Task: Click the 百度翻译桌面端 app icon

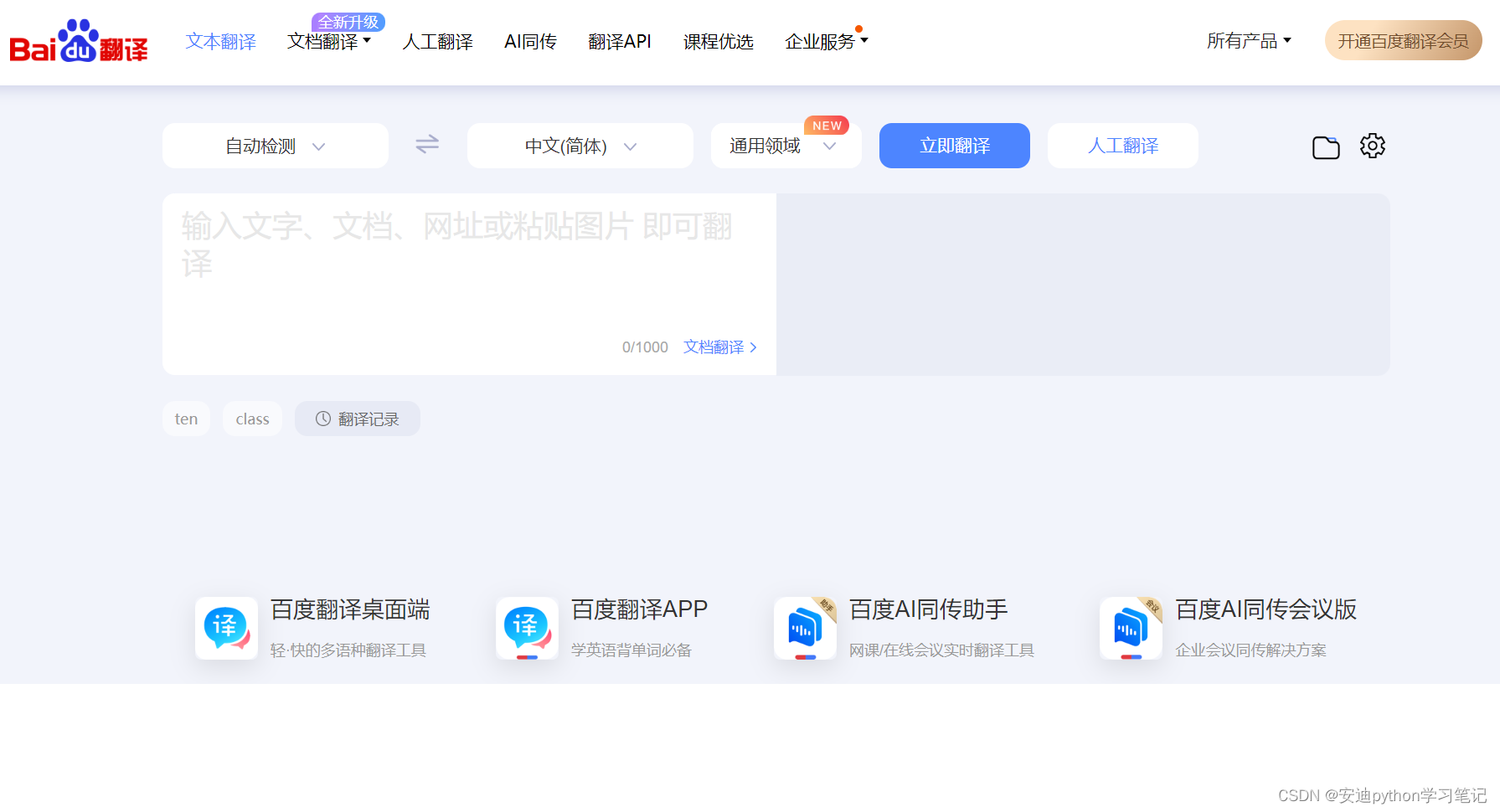Action: tap(226, 628)
